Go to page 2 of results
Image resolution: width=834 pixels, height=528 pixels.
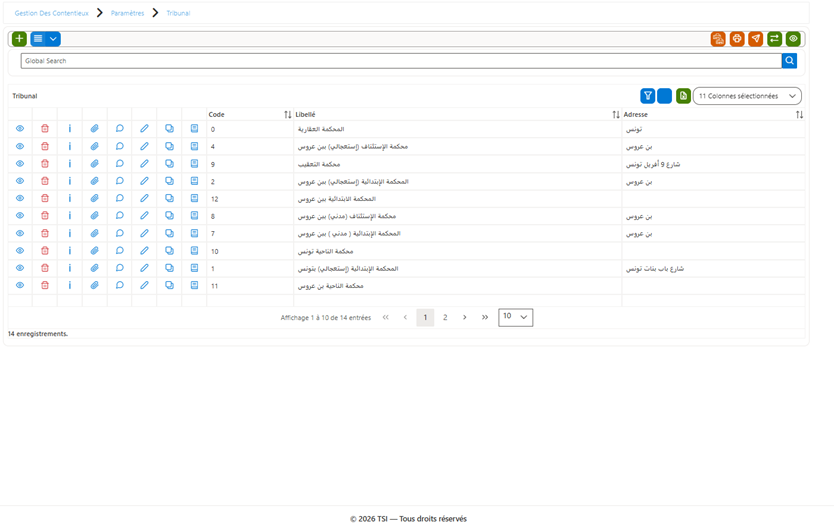445,317
